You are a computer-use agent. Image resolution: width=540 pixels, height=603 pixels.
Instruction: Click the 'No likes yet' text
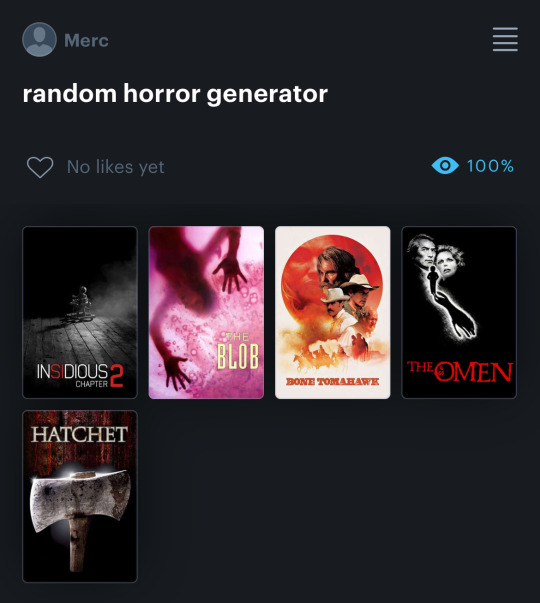115,167
